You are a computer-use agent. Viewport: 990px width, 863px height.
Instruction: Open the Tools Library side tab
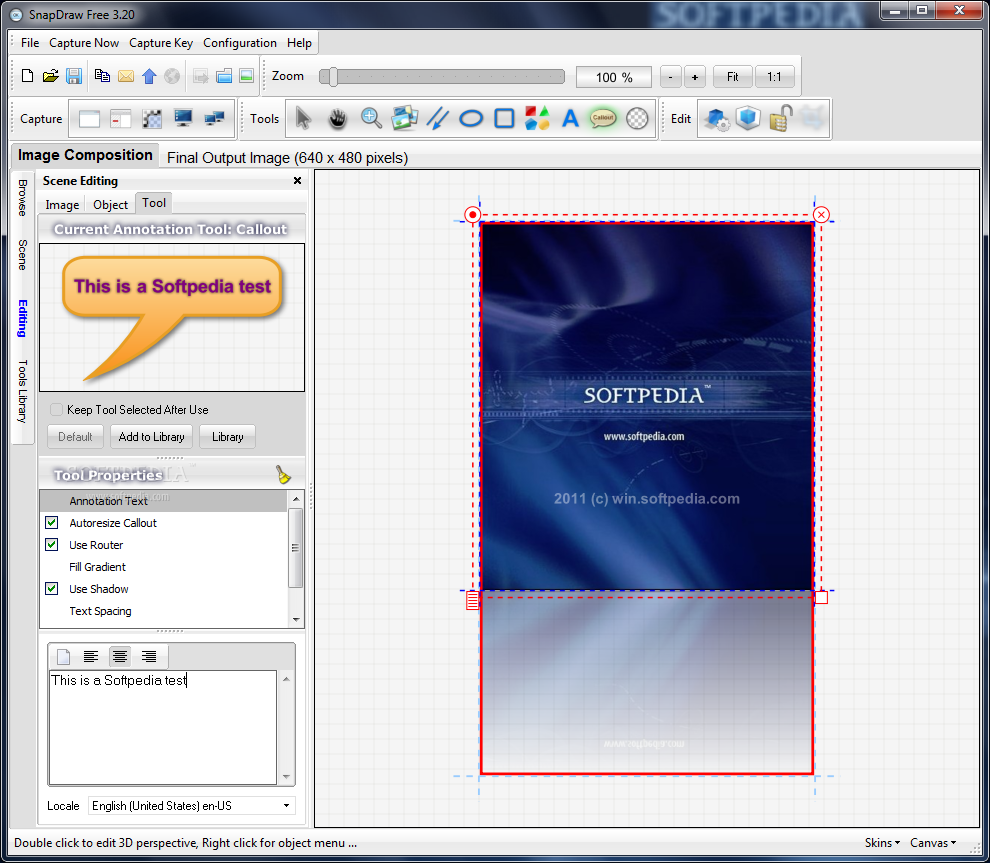(x=23, y=391)
